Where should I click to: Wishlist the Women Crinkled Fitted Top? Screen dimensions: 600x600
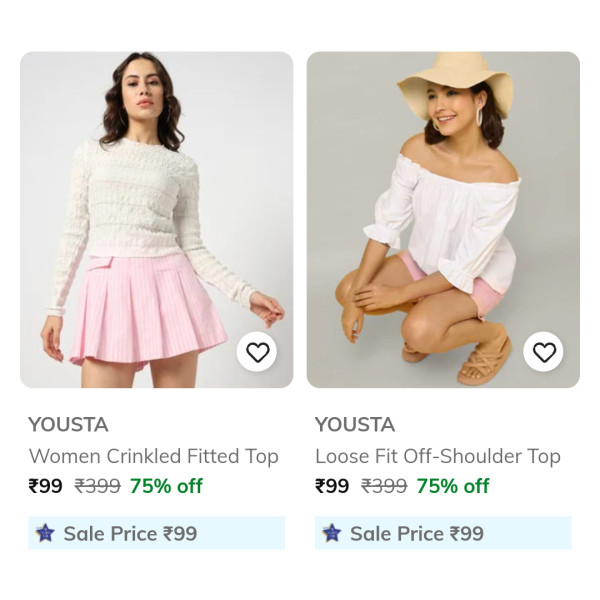click(258, 352)
